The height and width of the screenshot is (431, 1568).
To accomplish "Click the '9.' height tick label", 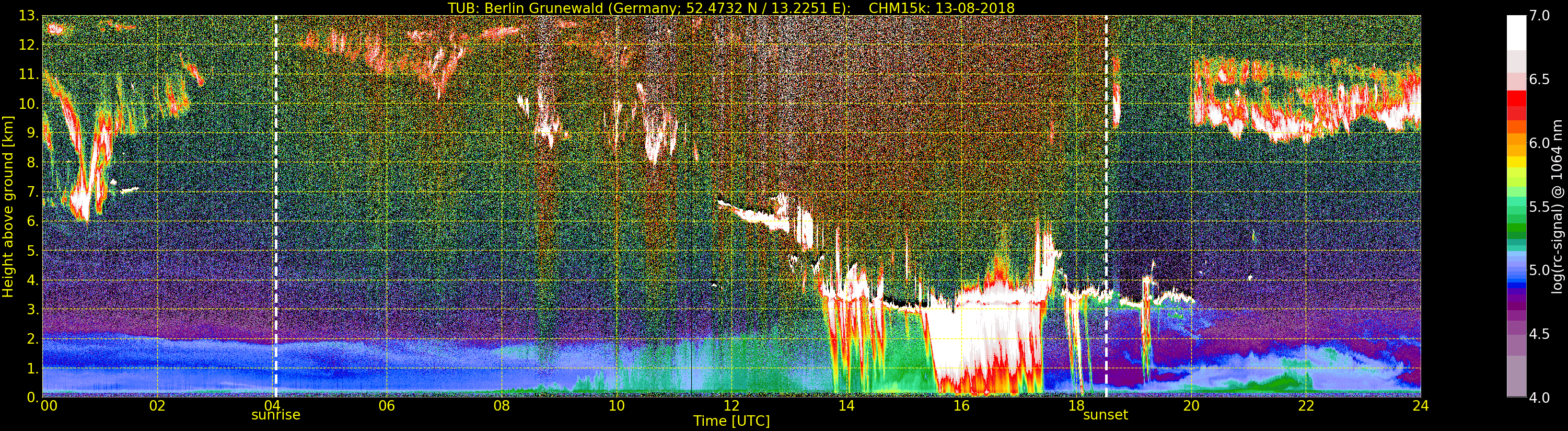I will coord(32,133).
